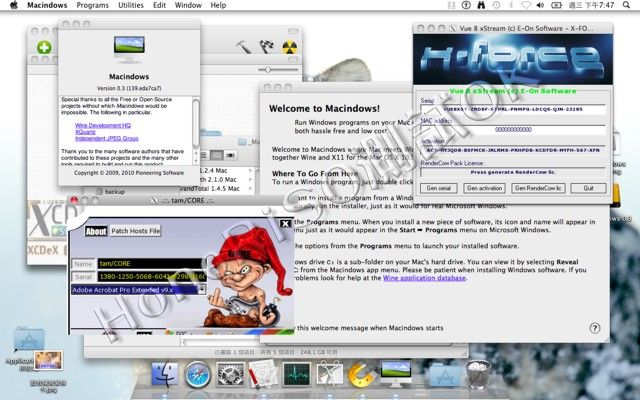Open System Preferences in the Dock

point(232,378)
